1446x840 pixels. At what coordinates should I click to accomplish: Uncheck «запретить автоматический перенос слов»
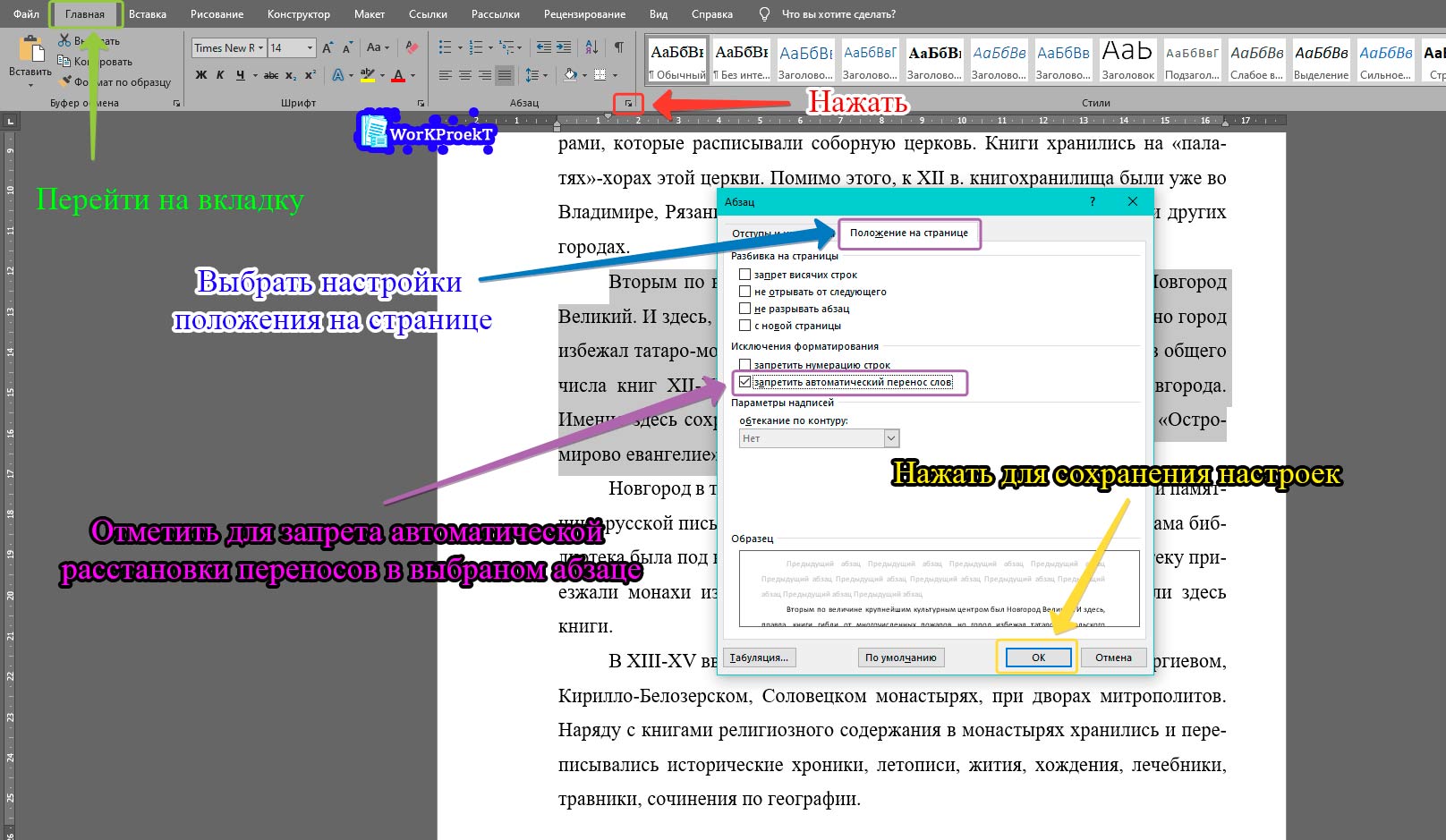pos(745,383)
